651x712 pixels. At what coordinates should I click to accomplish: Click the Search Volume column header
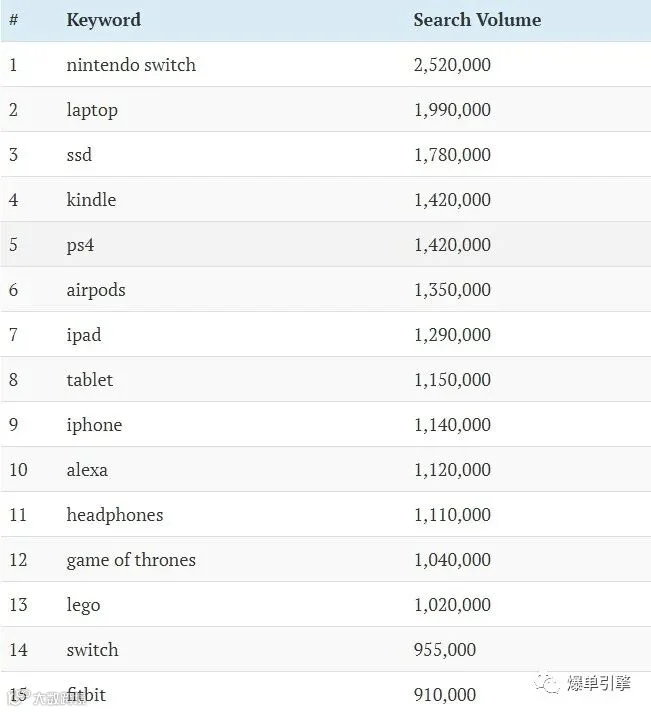tap(477, 20)
